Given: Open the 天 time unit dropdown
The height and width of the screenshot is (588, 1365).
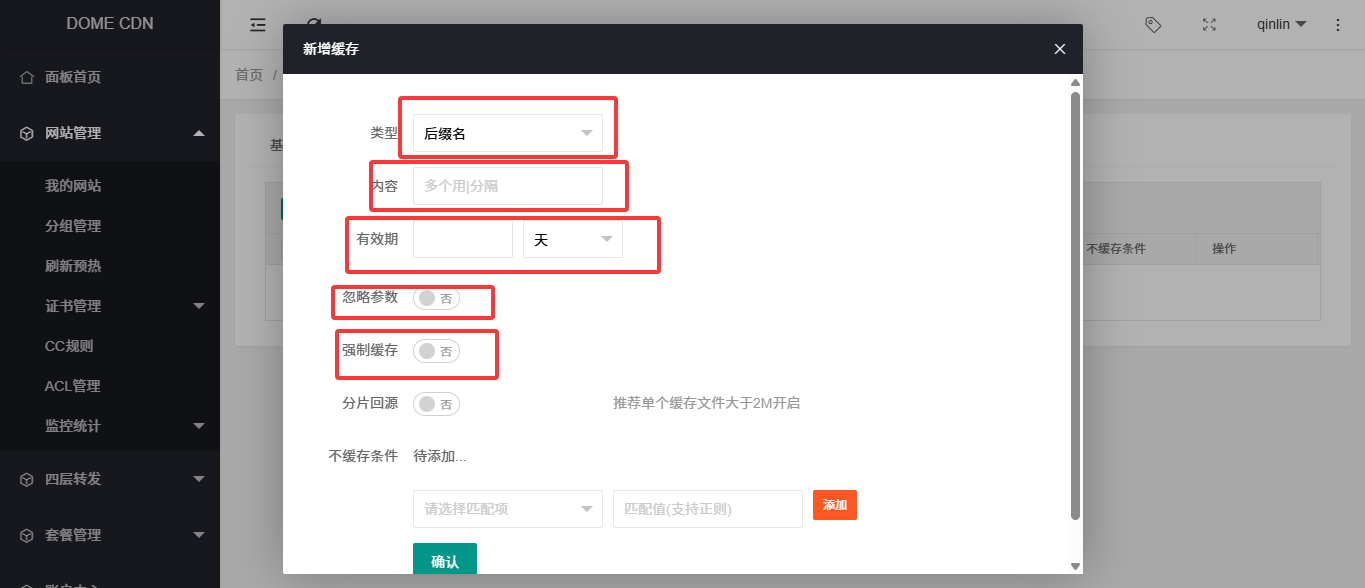Looking at the screenshot, I should pyautogui.click(x=572, y=239).
